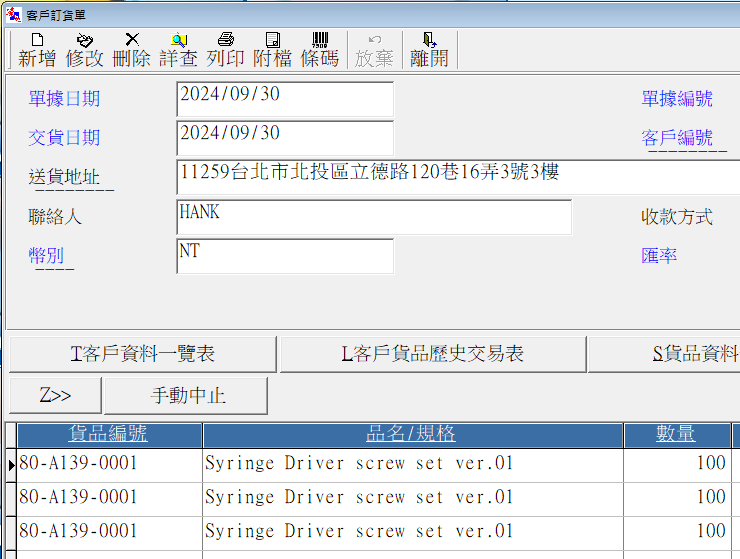Viewport: 740px width, 559px height.
Task: Click the 手動中止 button
Action: [187, 395]
